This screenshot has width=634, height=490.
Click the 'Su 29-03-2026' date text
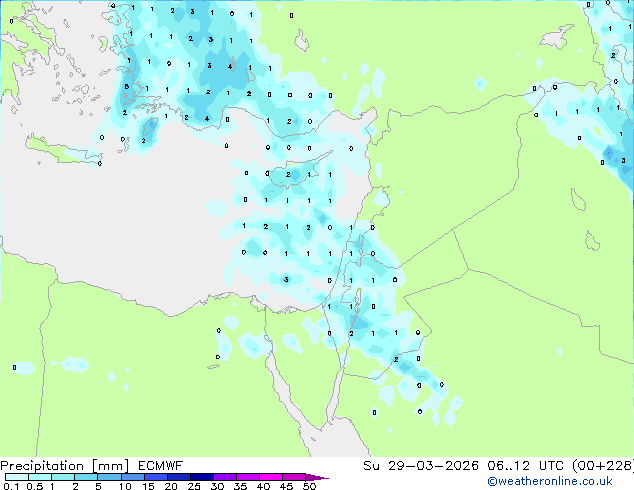point(421,466)
